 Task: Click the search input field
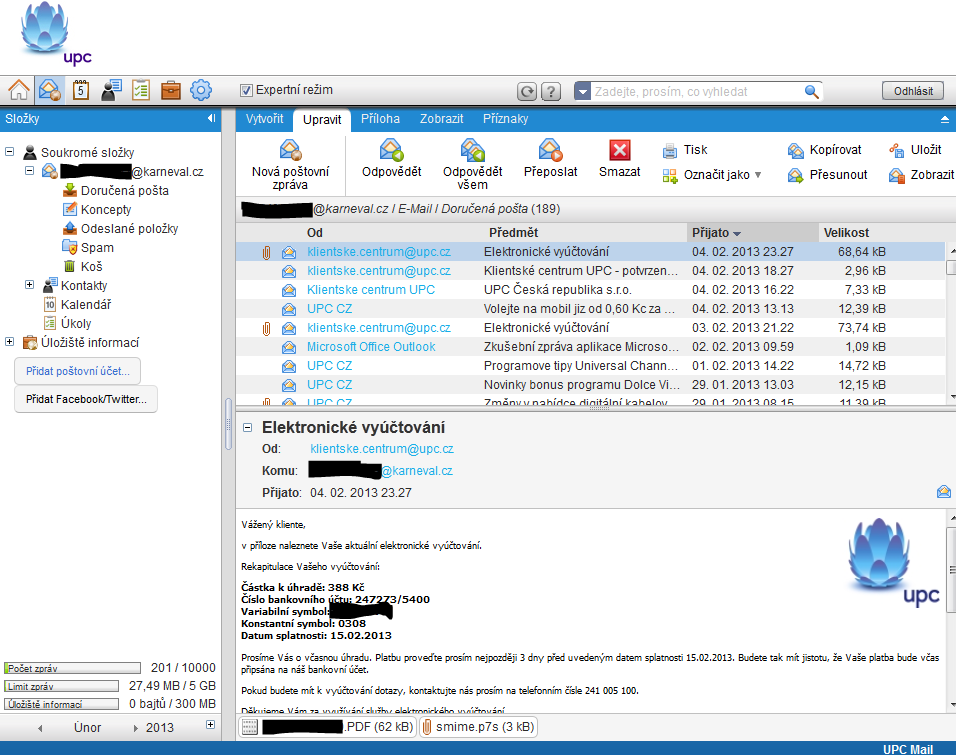click(x=696, y=91)
